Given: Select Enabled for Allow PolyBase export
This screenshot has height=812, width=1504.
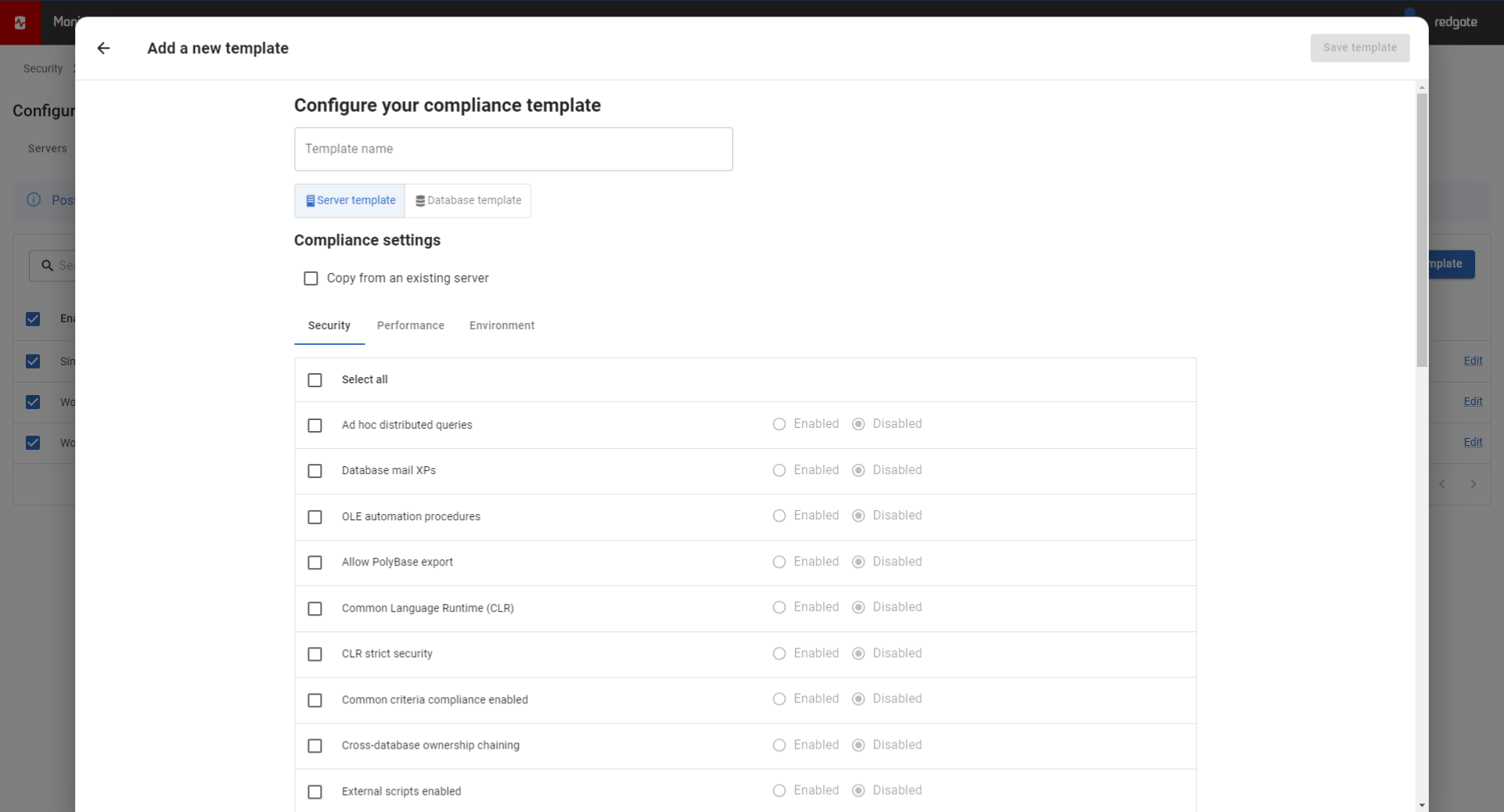Looking at the screenshot, I should point(779,562).
